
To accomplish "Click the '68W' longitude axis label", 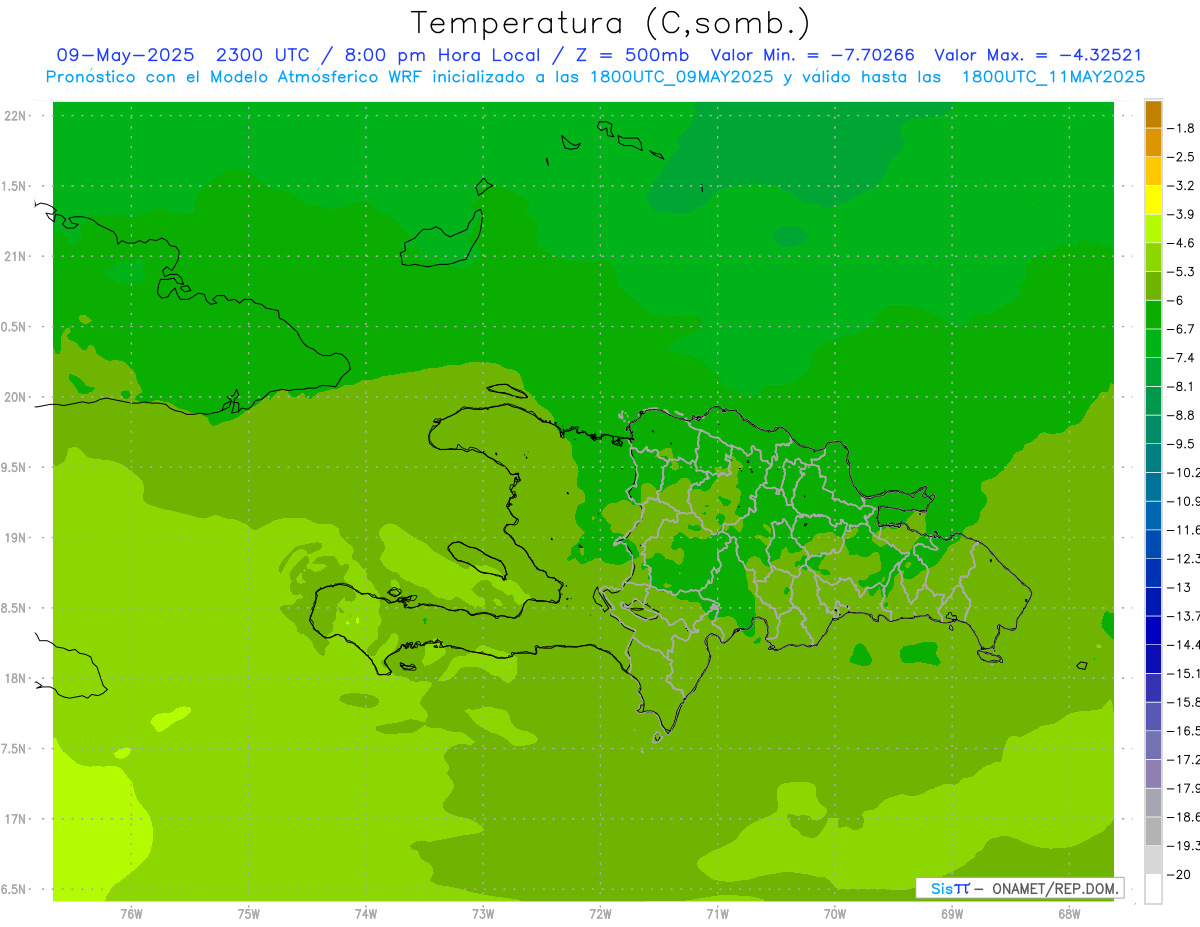I will [x=1069, y=914].
